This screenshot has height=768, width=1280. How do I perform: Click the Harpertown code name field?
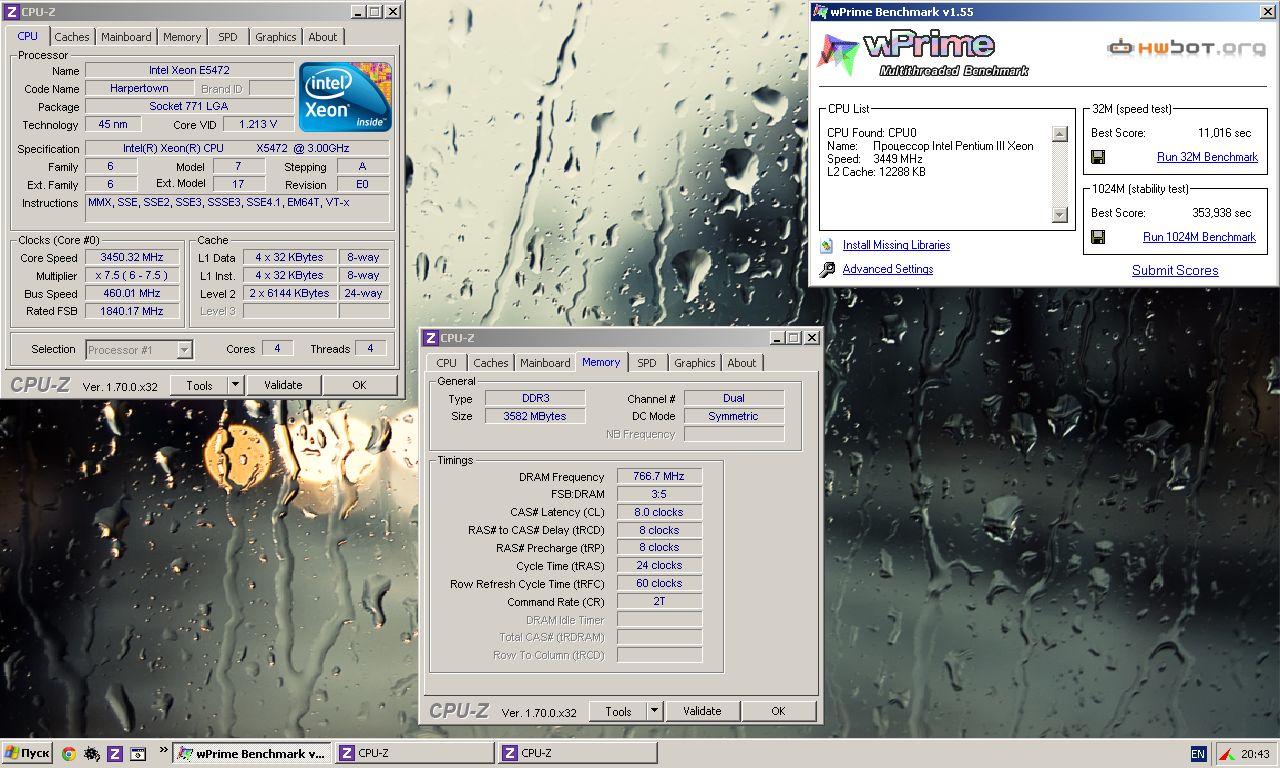coord(139,89)
